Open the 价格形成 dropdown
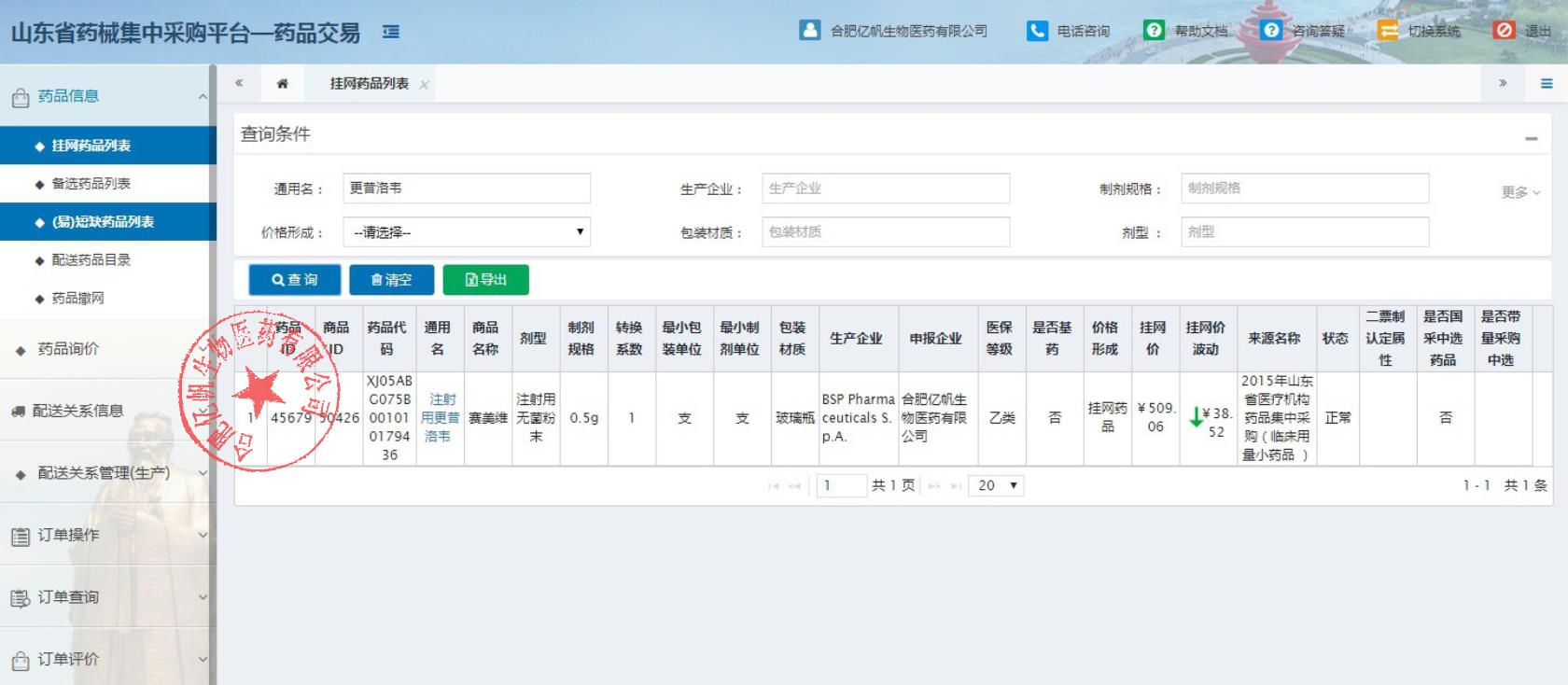Screen dimensions: 1568x685 [x=467, y=231]
